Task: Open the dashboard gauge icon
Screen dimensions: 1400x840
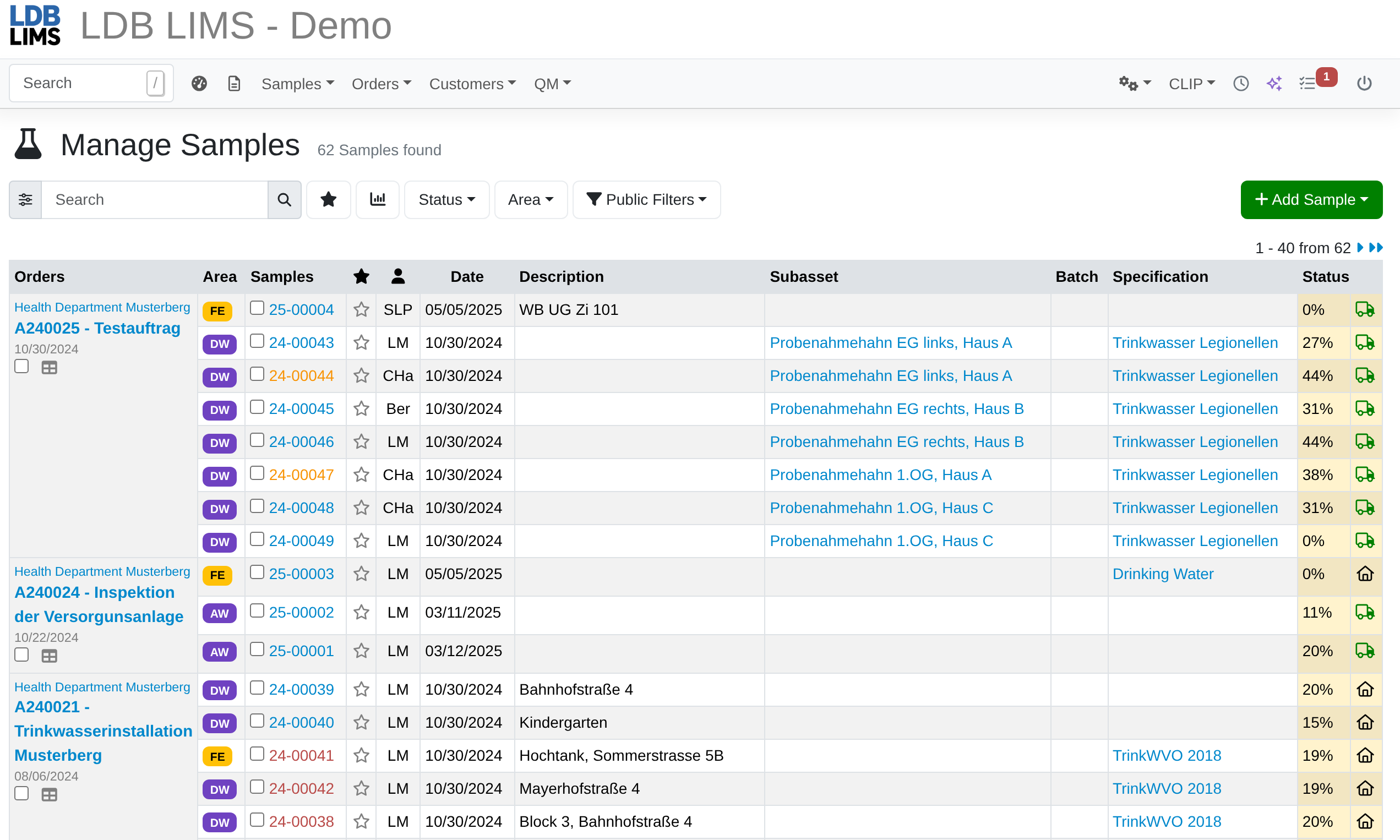Action: pyautogui.click(x=199, y=84)
